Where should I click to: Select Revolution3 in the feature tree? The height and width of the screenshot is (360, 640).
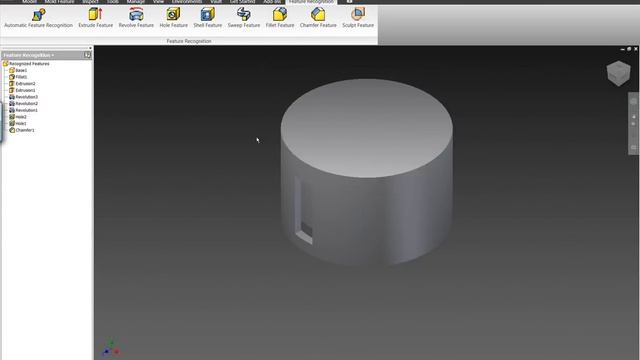pos(24,97)
